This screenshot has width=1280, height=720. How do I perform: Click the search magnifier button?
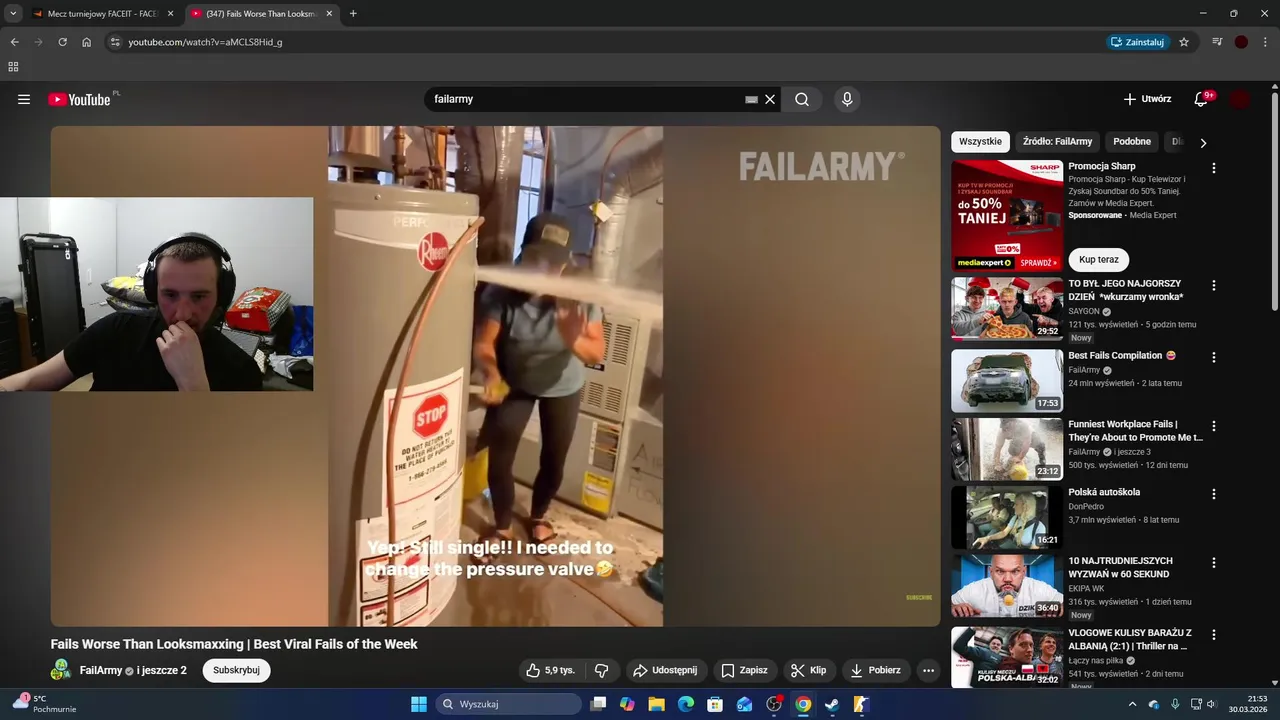802,99
